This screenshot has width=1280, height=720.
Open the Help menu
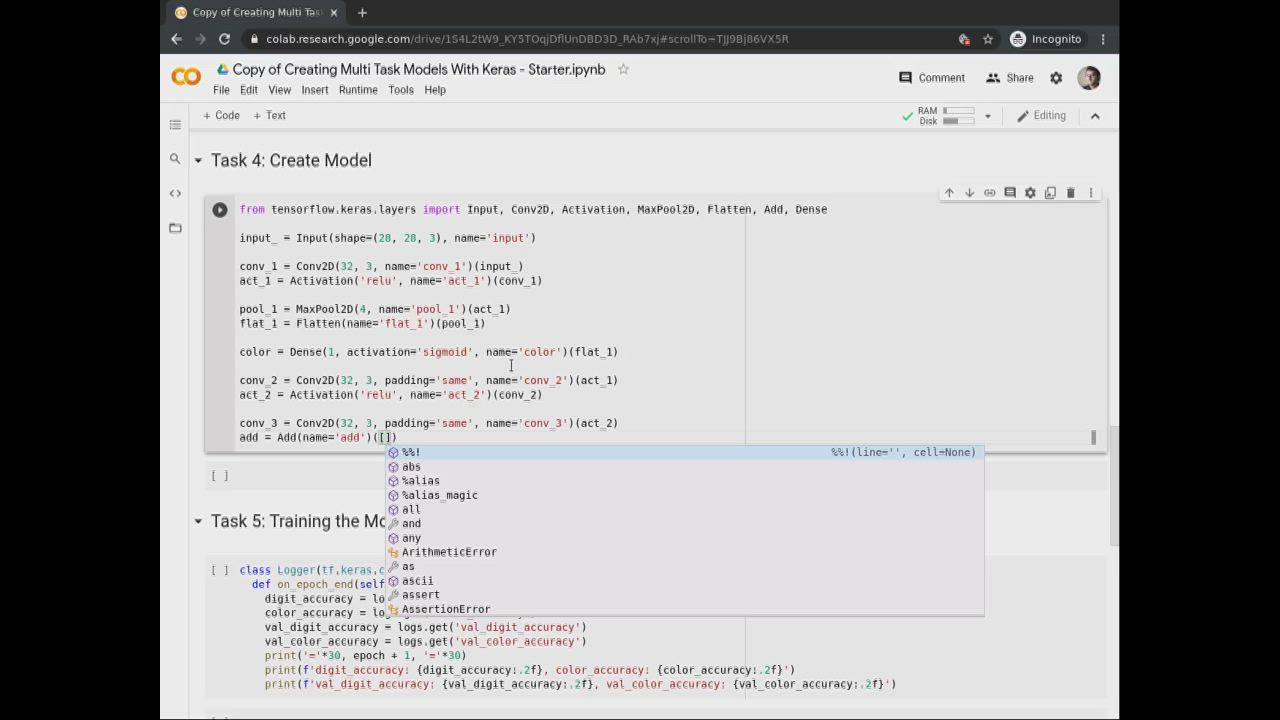pyautogui.click(x=435, y=90)
